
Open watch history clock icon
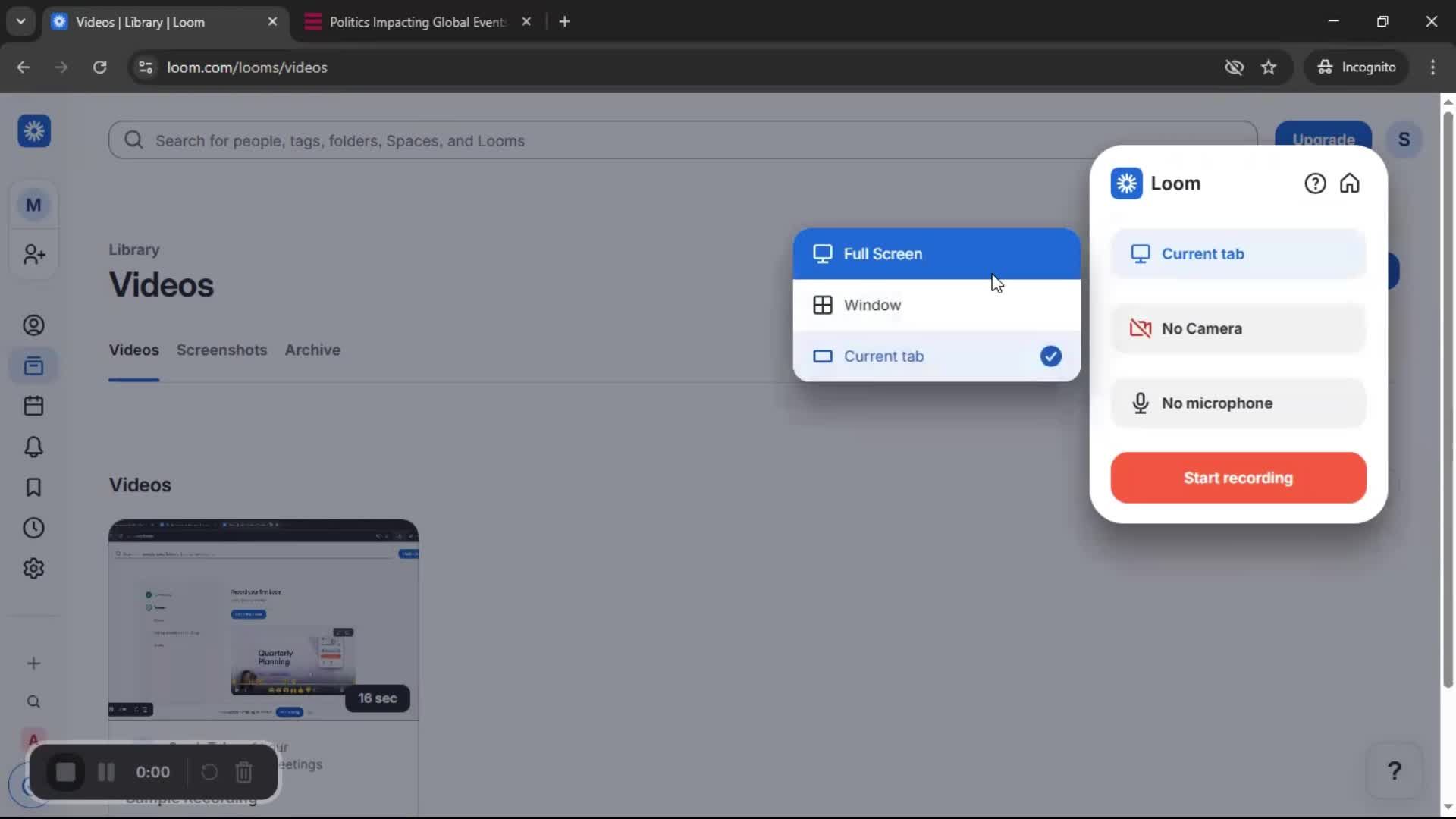(x=33, y=528)
